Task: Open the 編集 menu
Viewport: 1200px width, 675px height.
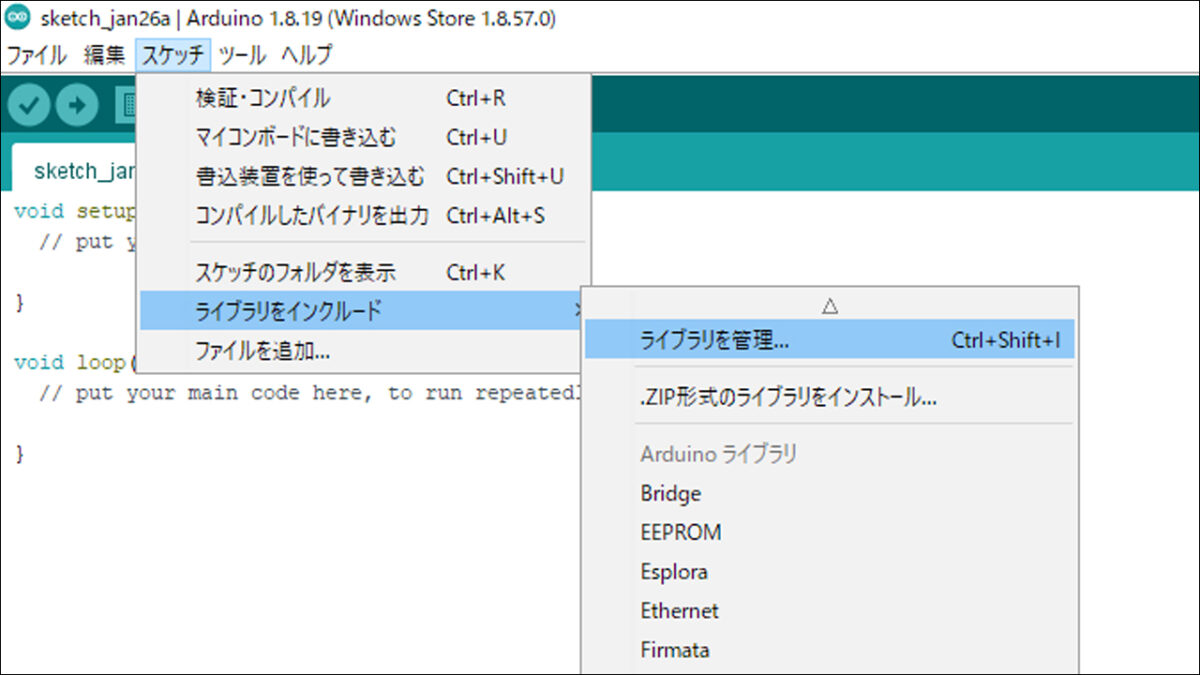Action: coord(104,55)
